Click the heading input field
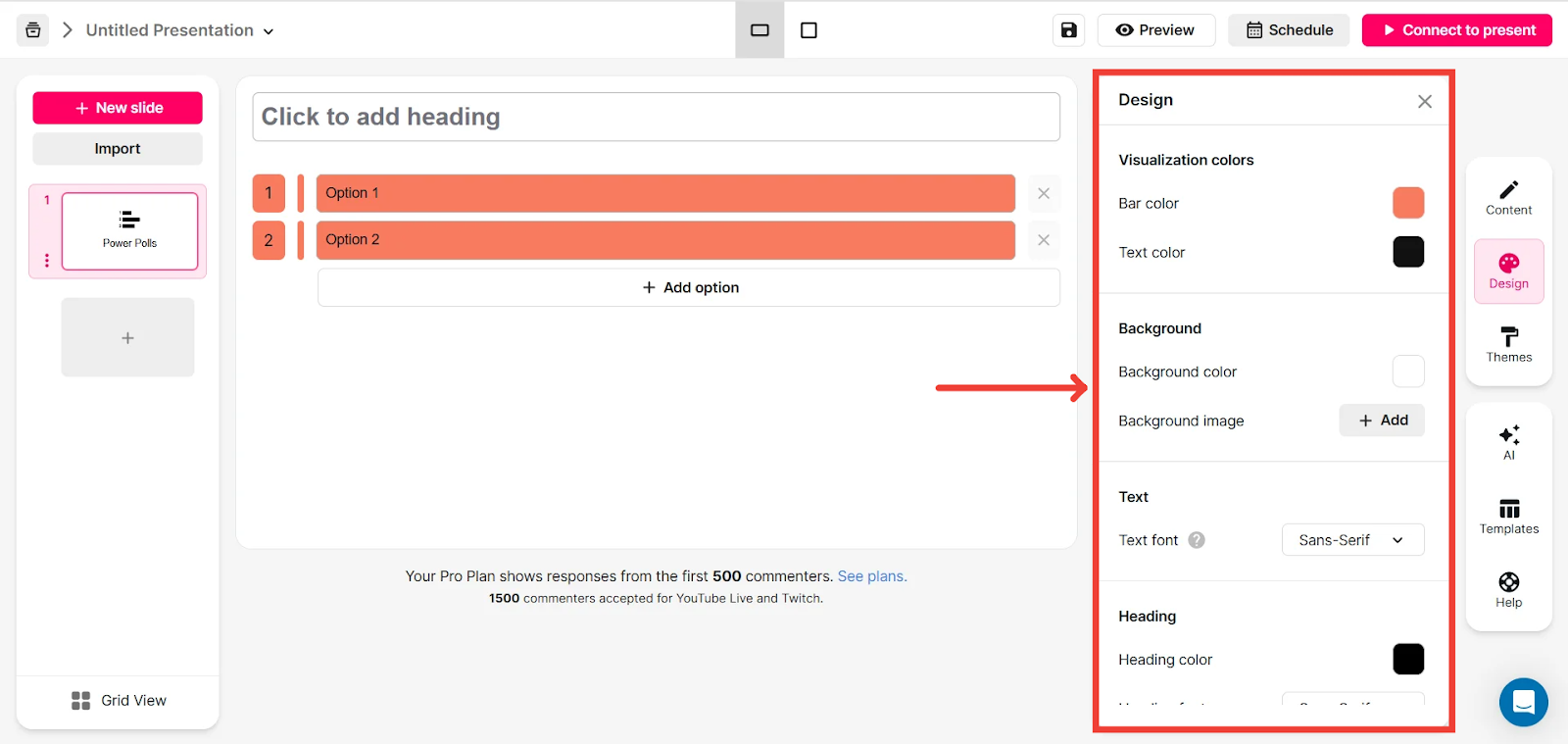The width and height of the screenshot is (1568, 744). coord(656,117)
